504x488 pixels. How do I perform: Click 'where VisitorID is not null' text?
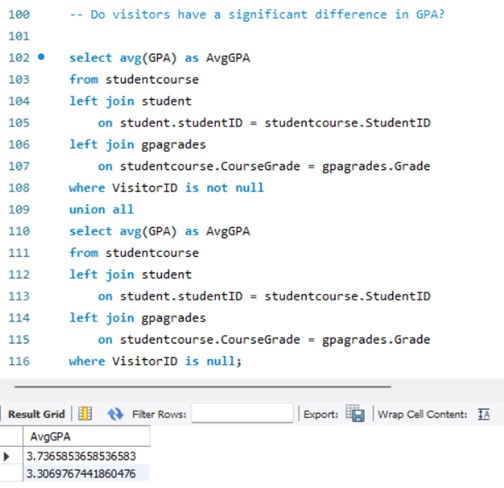point(166,188)
